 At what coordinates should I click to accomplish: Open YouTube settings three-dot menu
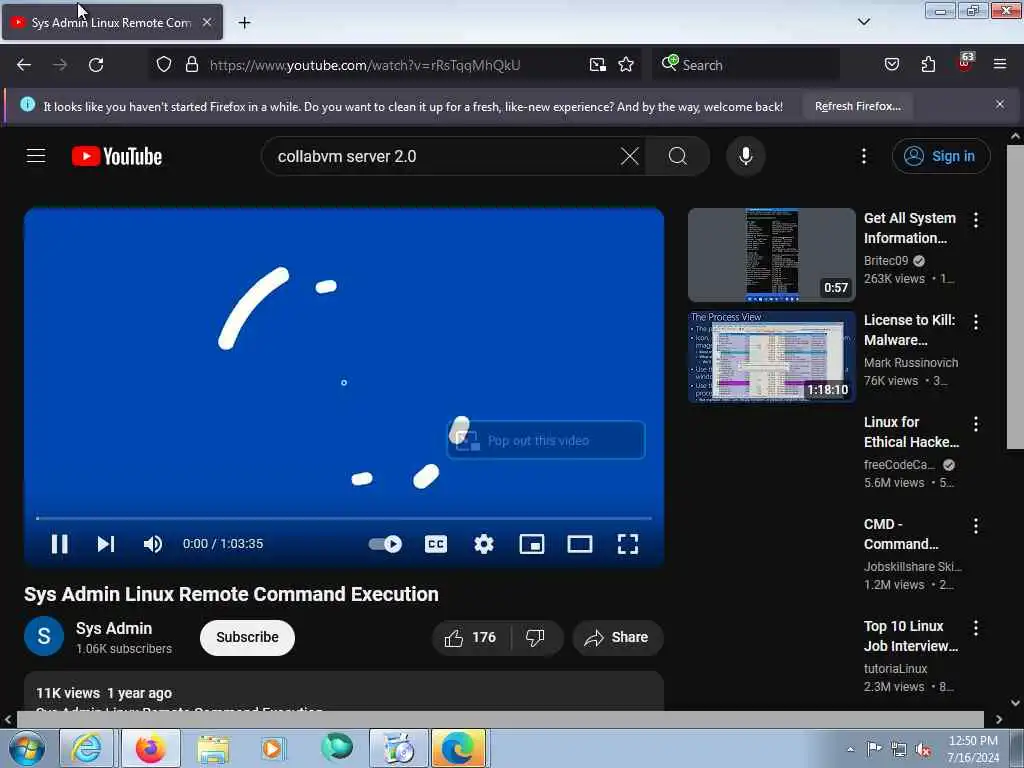[x=863, y=156]
